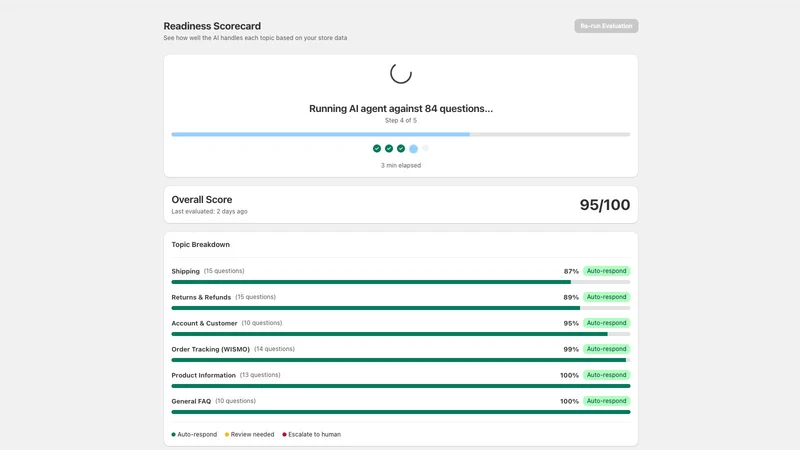Click the second completed step checkmark
The image size is (800, 450).
[389, 148]
